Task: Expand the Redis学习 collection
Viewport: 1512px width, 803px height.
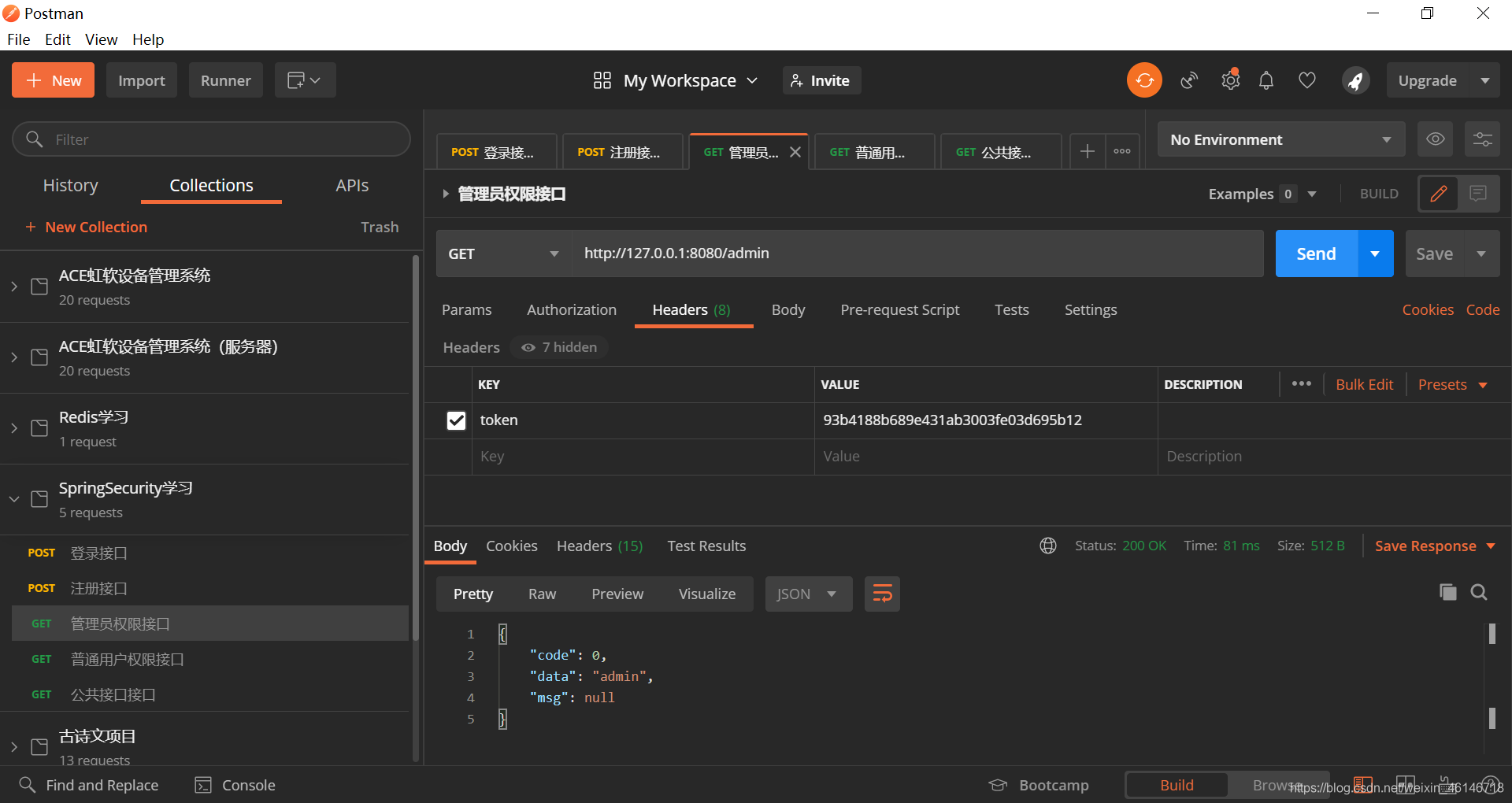Action: [14, 428]
